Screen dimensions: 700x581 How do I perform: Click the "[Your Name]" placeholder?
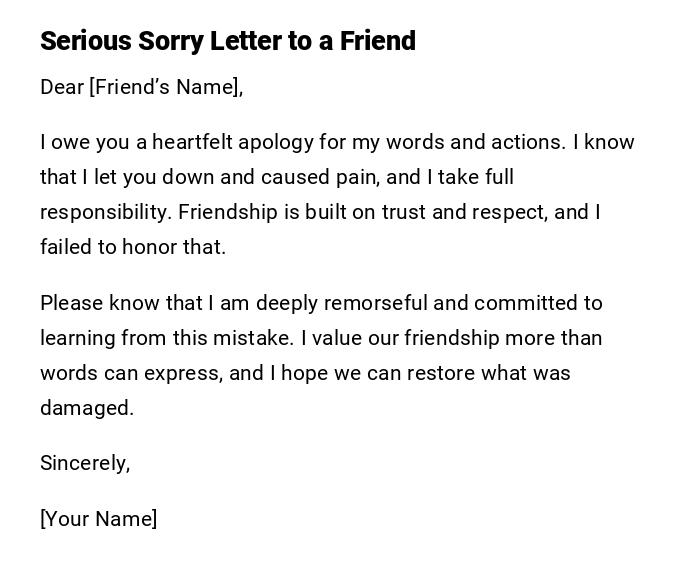98,518
